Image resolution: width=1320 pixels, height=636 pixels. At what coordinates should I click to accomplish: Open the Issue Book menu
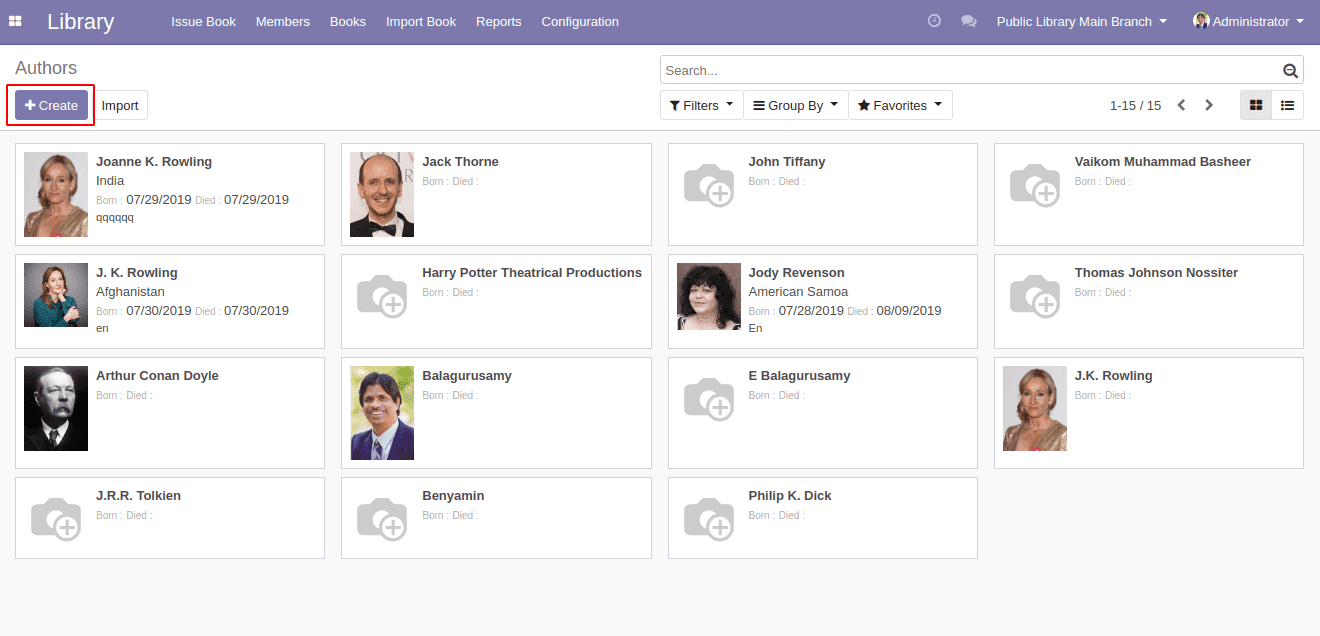click(x=203, y=21)
